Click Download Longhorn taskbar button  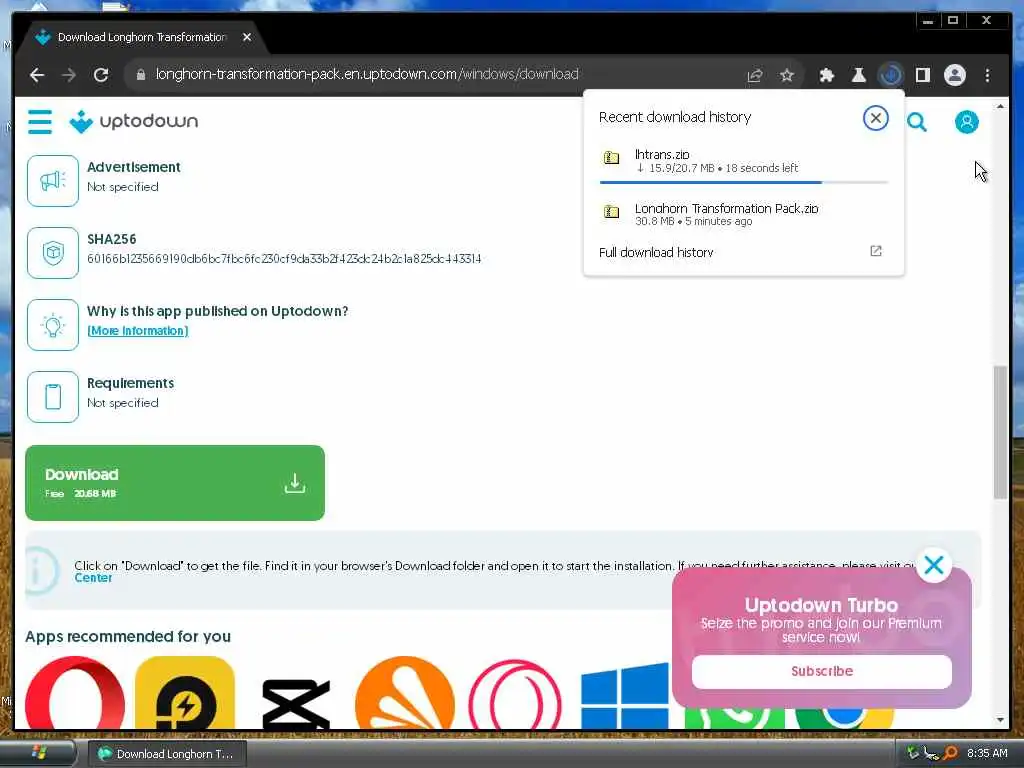[167, 754]
